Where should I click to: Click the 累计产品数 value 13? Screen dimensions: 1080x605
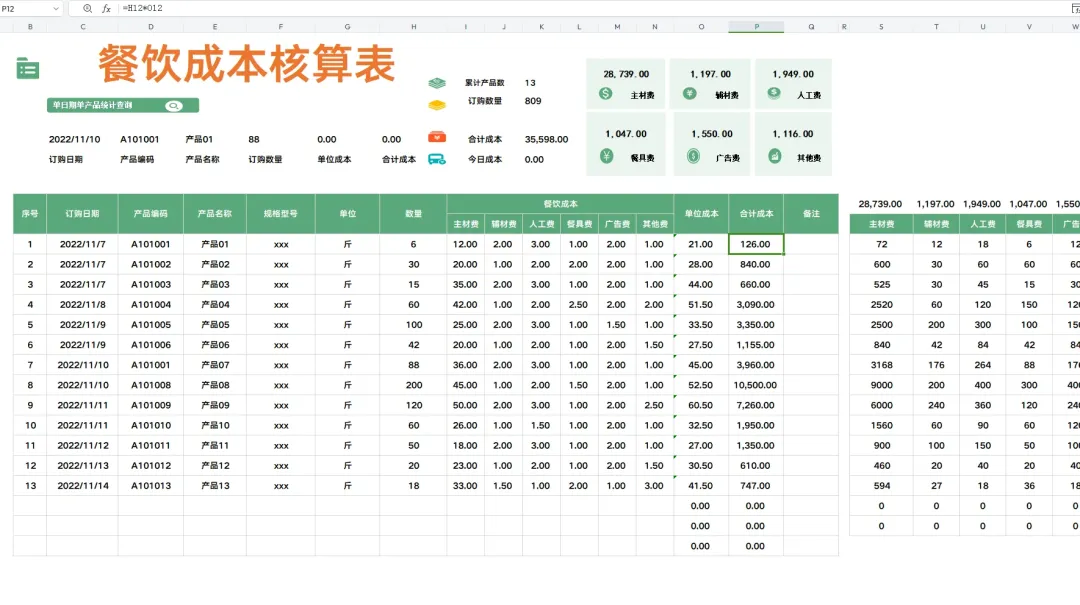tap(530, 83)
